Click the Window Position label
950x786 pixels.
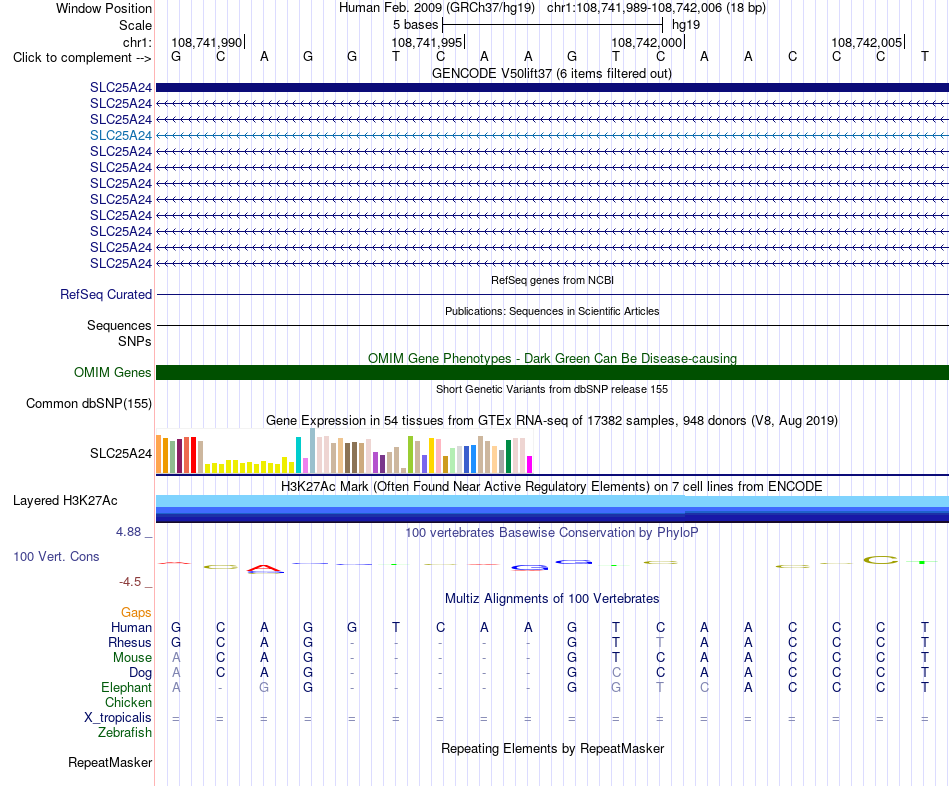(104, 8)
